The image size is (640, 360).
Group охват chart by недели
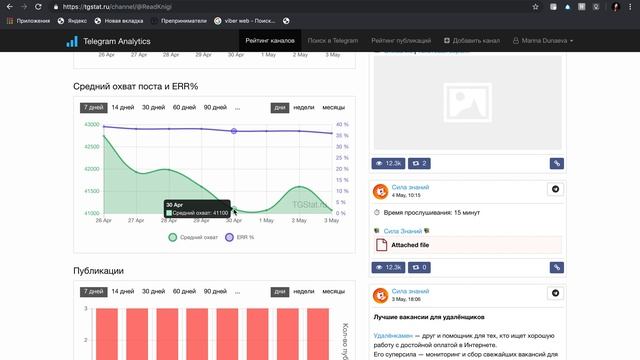304,107
